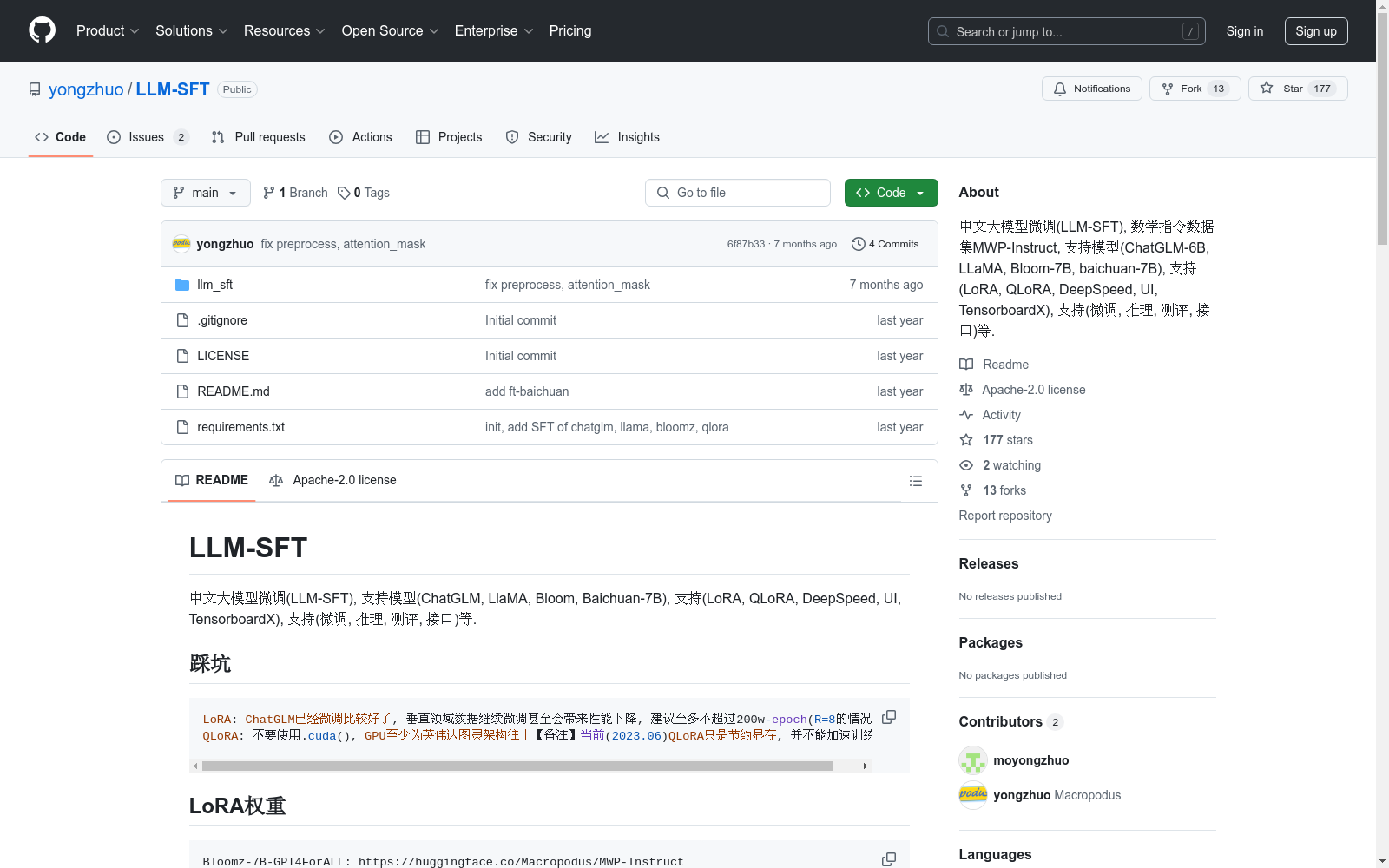Viewport: 1389px width, 868px height.
Task: Click the repository icon beside yongzhuo
Action: tap(35, 89)
